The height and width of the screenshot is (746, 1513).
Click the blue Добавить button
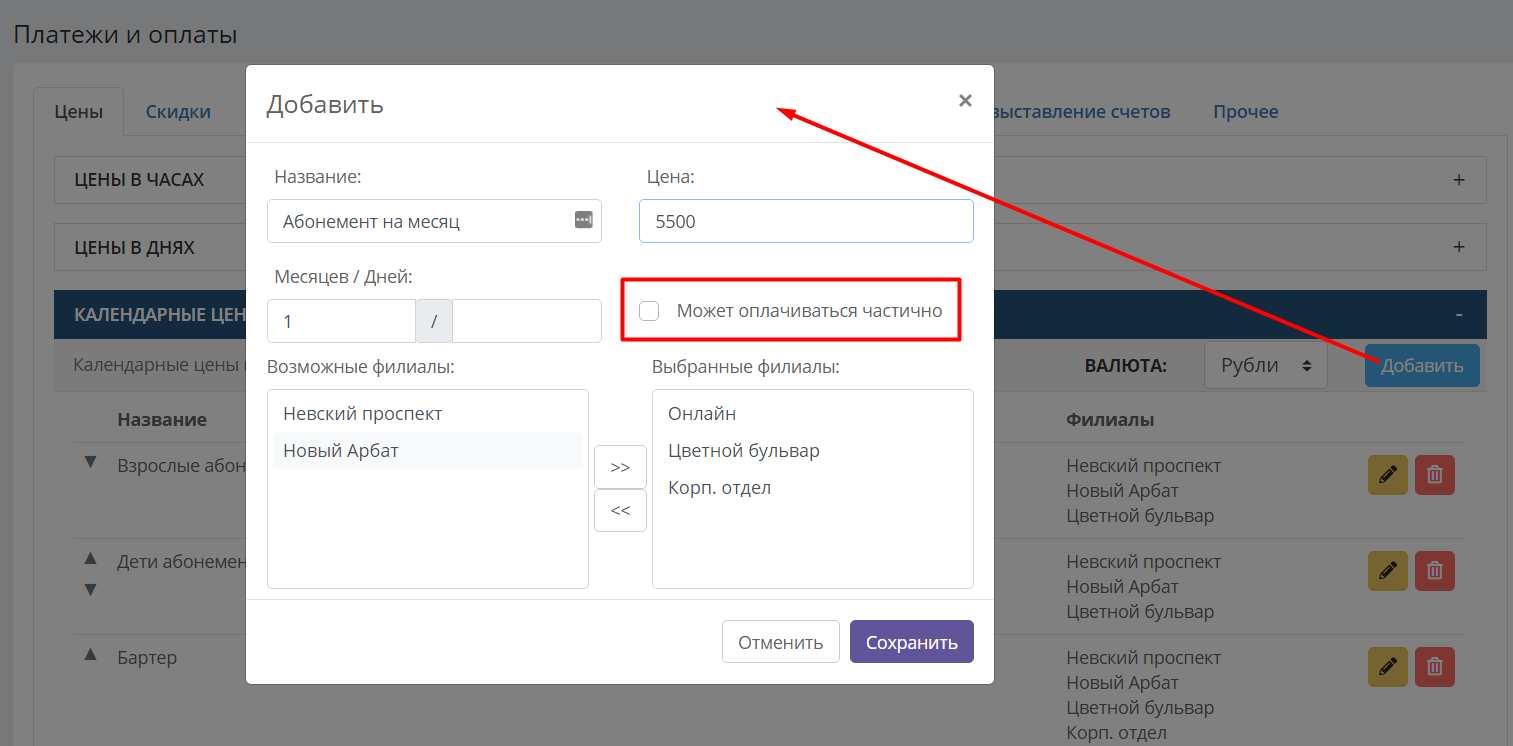pyautogui.click(x=1422, y=365)
